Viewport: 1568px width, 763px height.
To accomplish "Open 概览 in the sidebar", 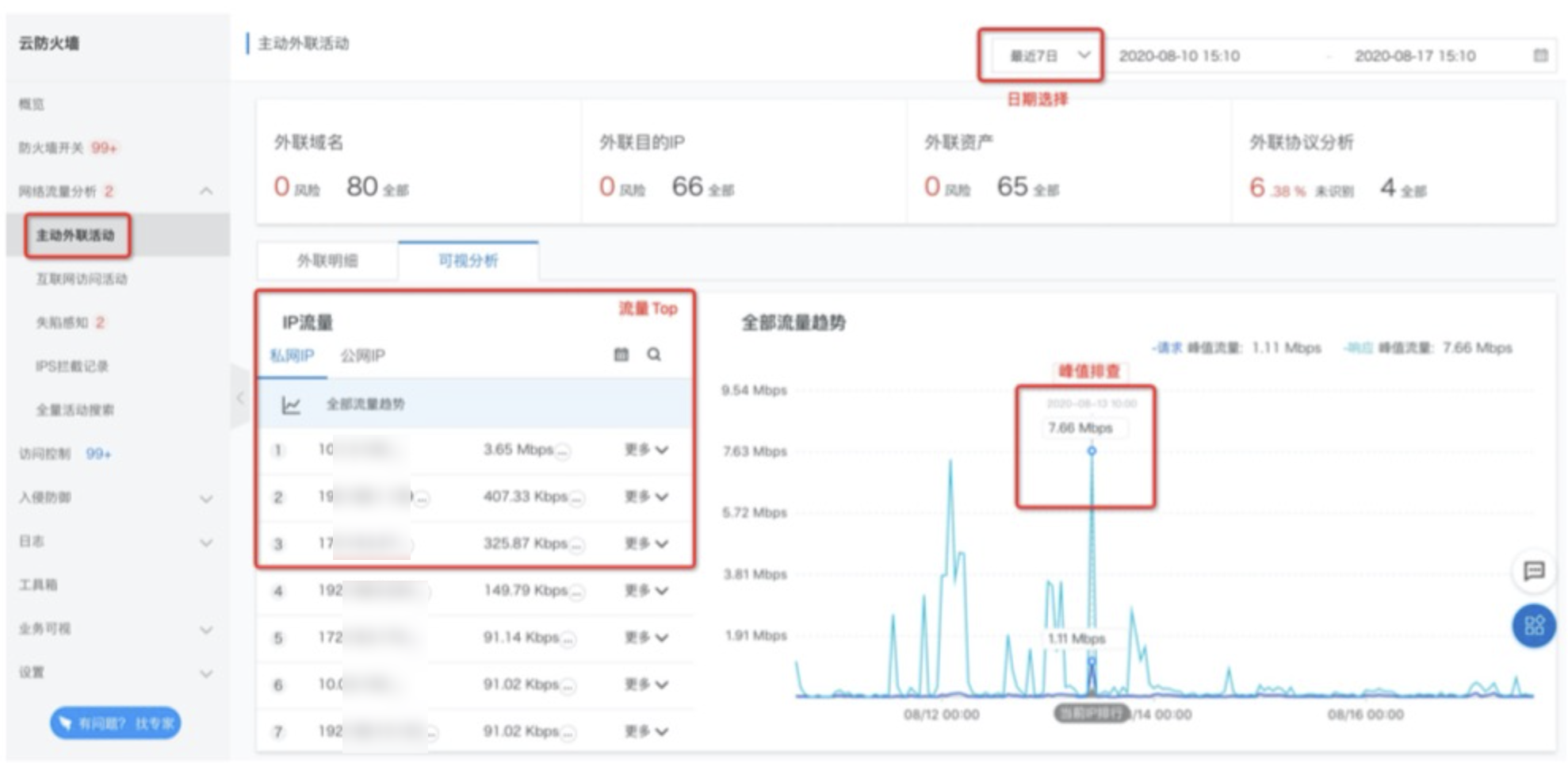I will pyautogui.click(x=32, y=104).
